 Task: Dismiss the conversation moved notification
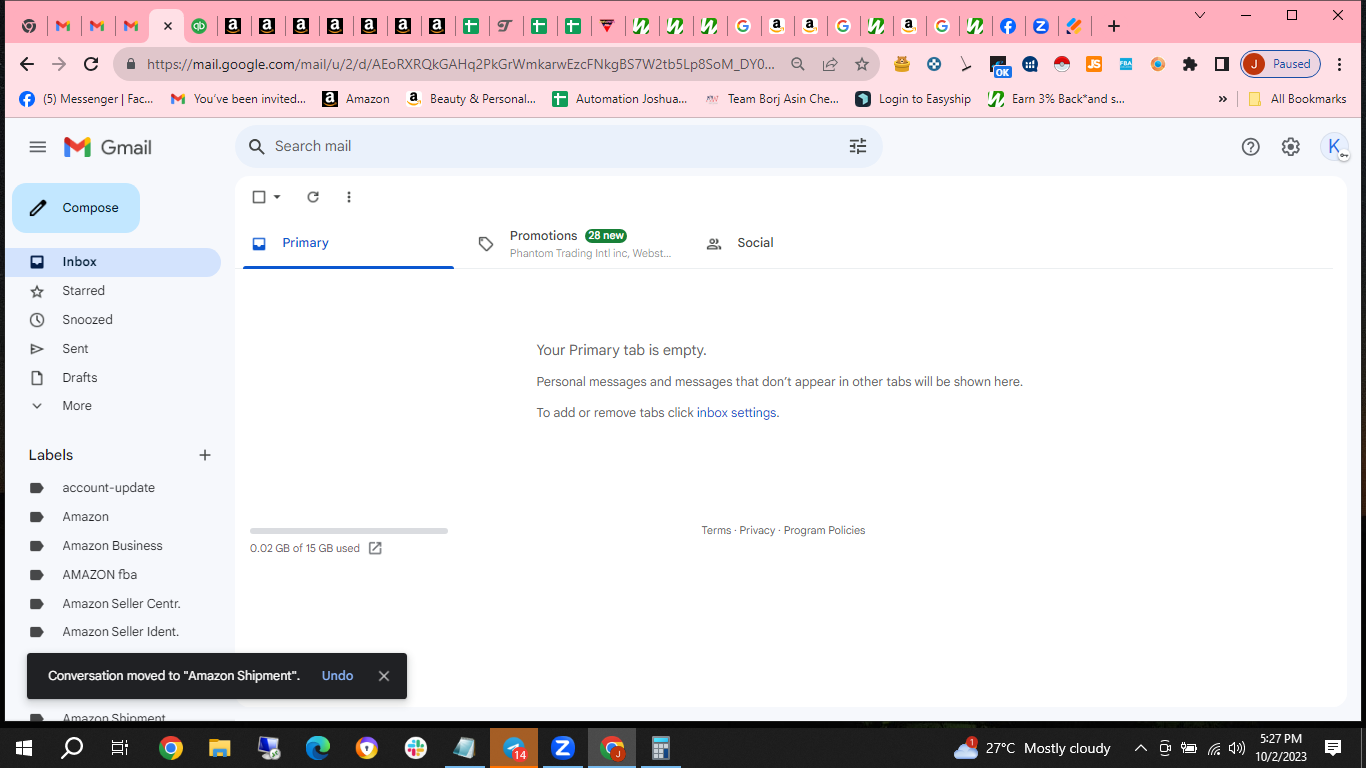click(x=384, y=676)
